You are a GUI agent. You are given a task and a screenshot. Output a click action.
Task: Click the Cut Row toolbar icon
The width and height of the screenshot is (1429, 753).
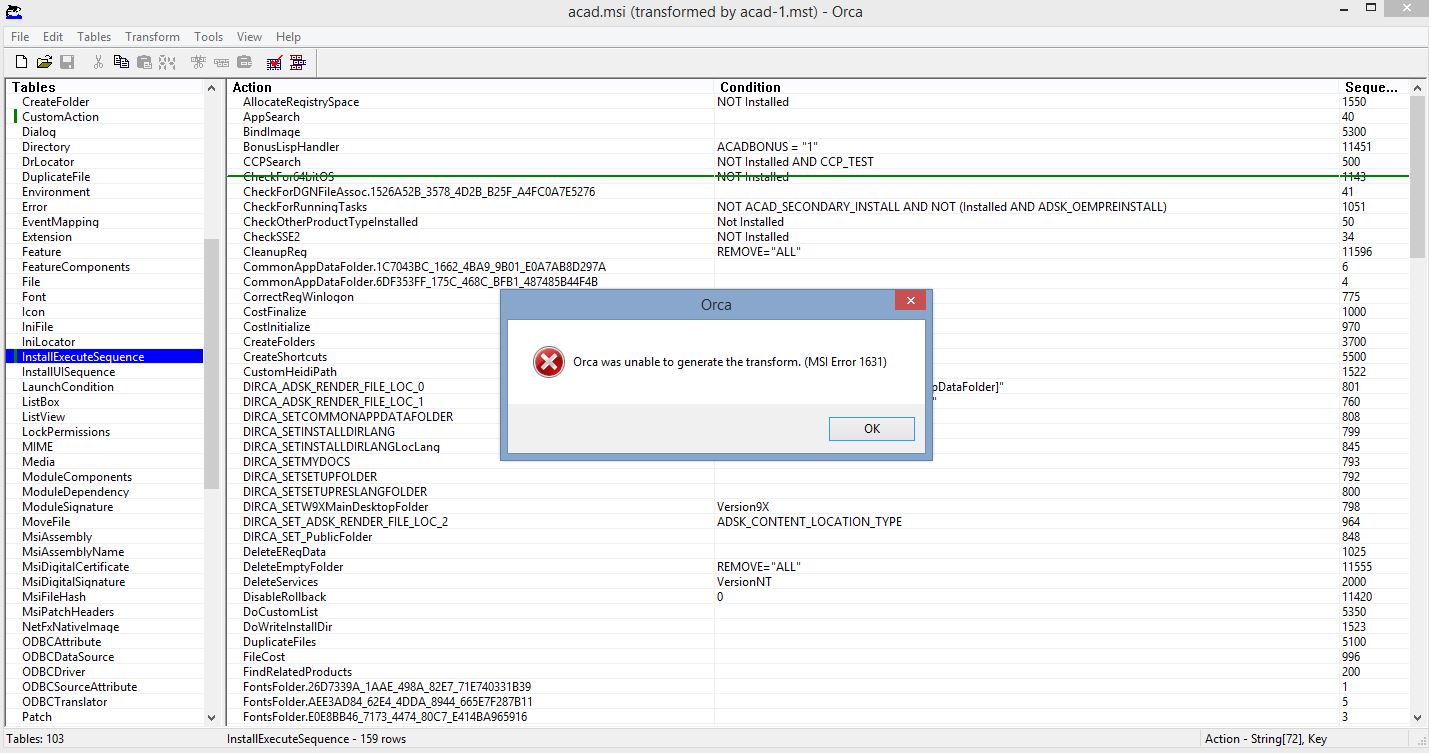pos(198,62)
